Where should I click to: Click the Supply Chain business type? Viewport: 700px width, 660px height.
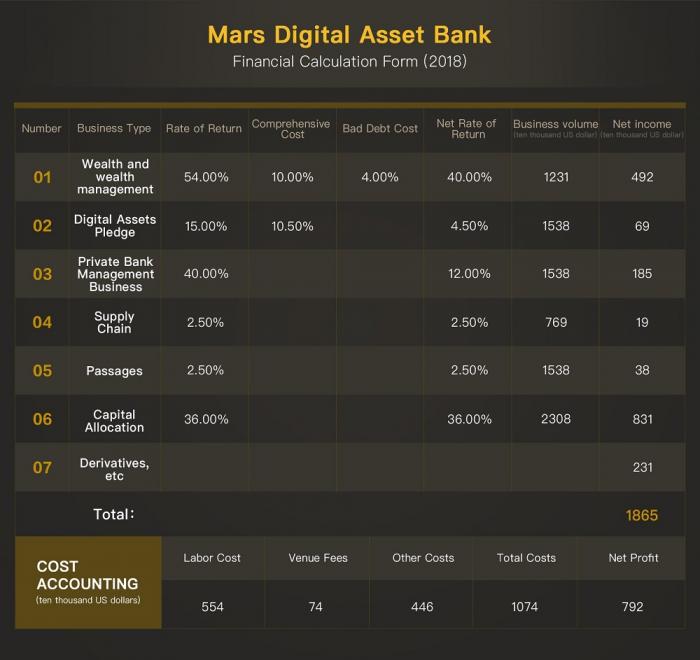(114, 323)
